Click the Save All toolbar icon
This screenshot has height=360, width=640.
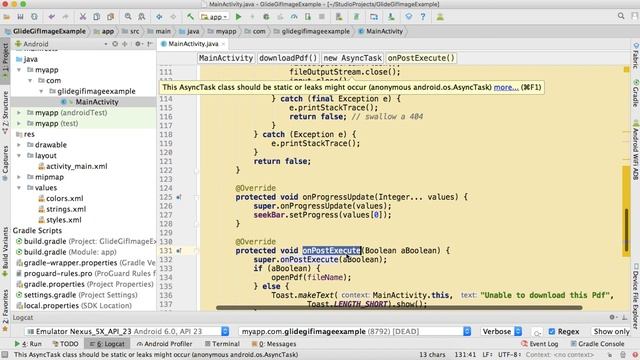tap(20, 17)
